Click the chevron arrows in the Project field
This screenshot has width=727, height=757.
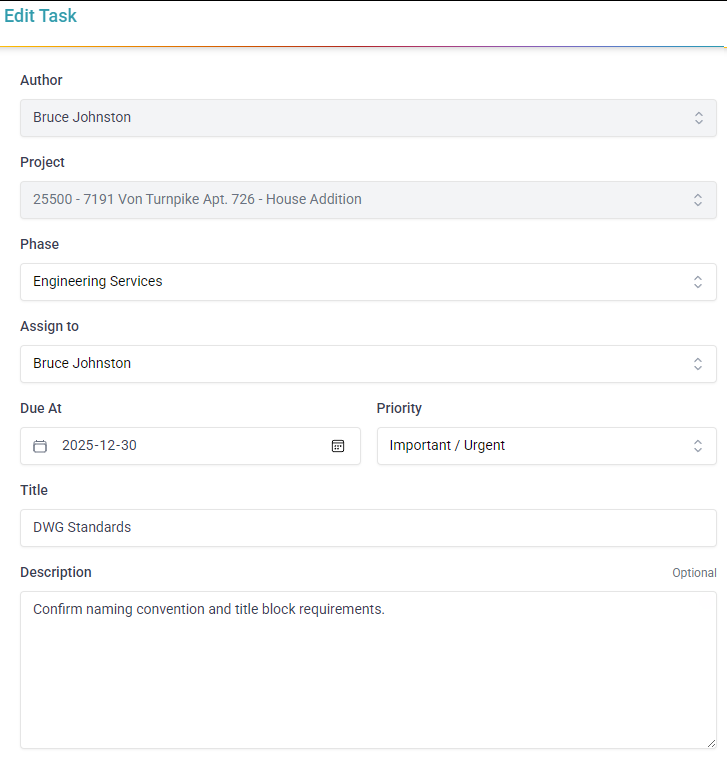(698, 200)
